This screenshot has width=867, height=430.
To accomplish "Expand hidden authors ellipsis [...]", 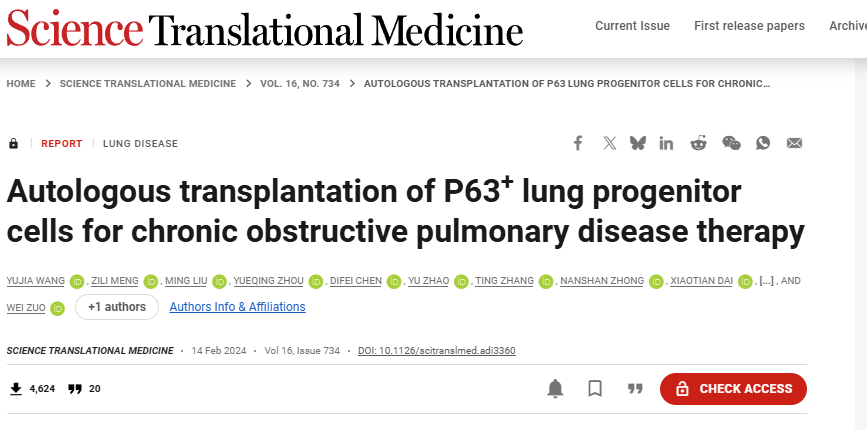I will [x=766, y=282].
